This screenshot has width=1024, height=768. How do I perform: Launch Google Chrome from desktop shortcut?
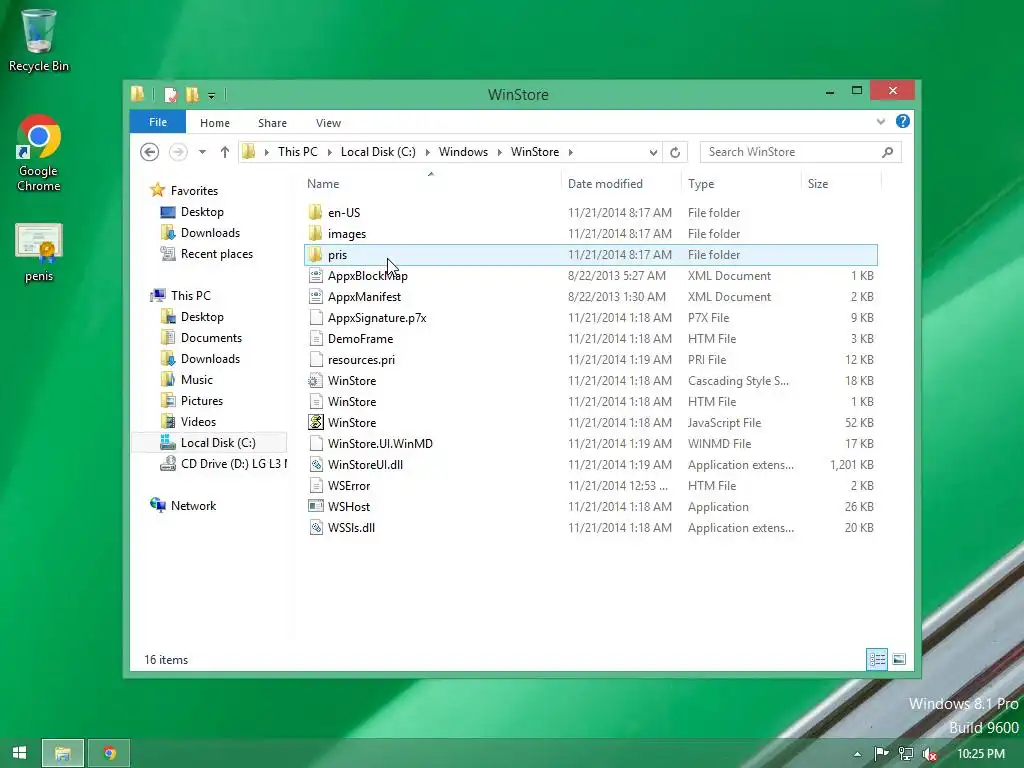39,153
